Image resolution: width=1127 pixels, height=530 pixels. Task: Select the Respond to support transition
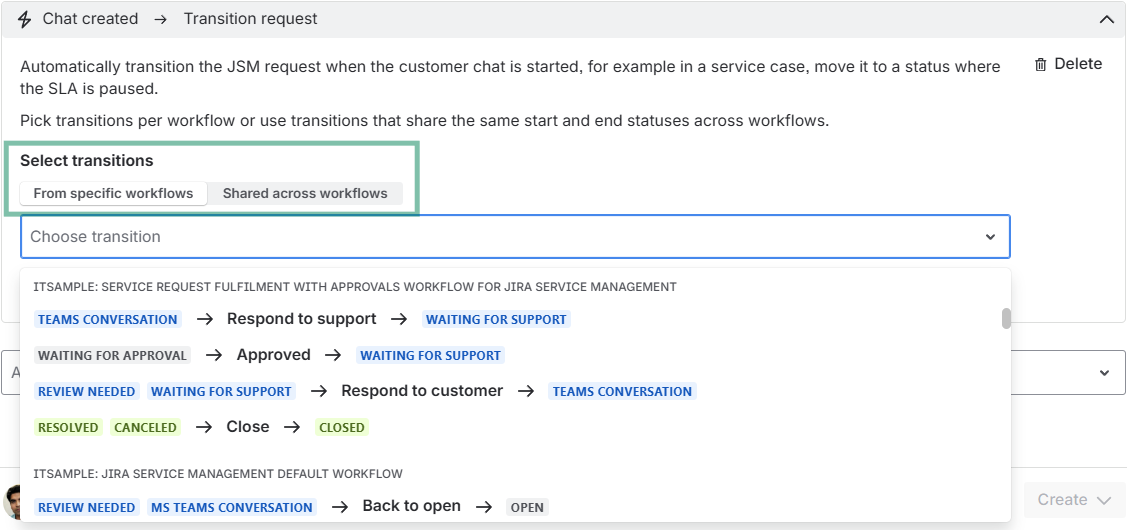(301, 319)
